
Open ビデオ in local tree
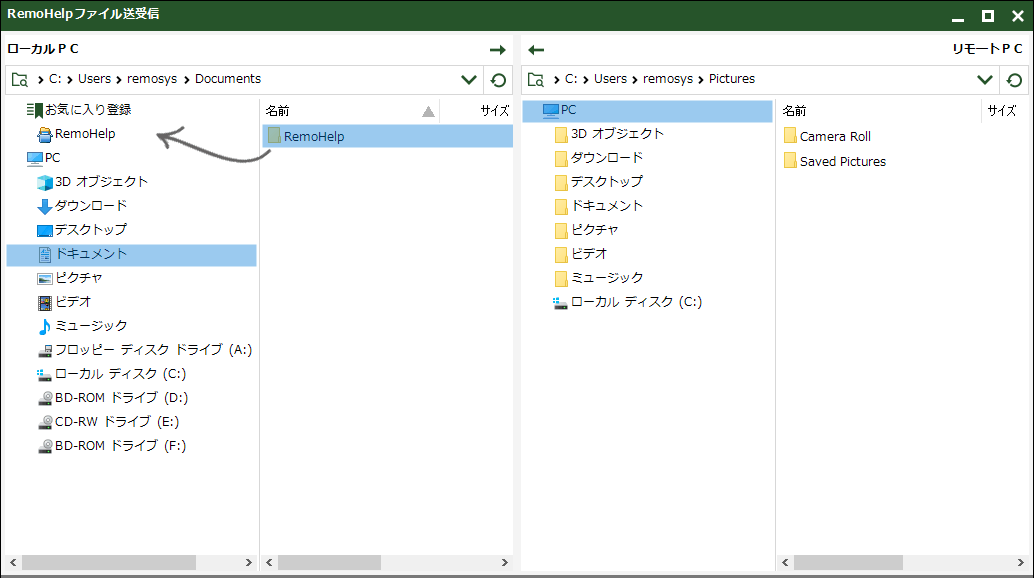click(x=65, y=302)
